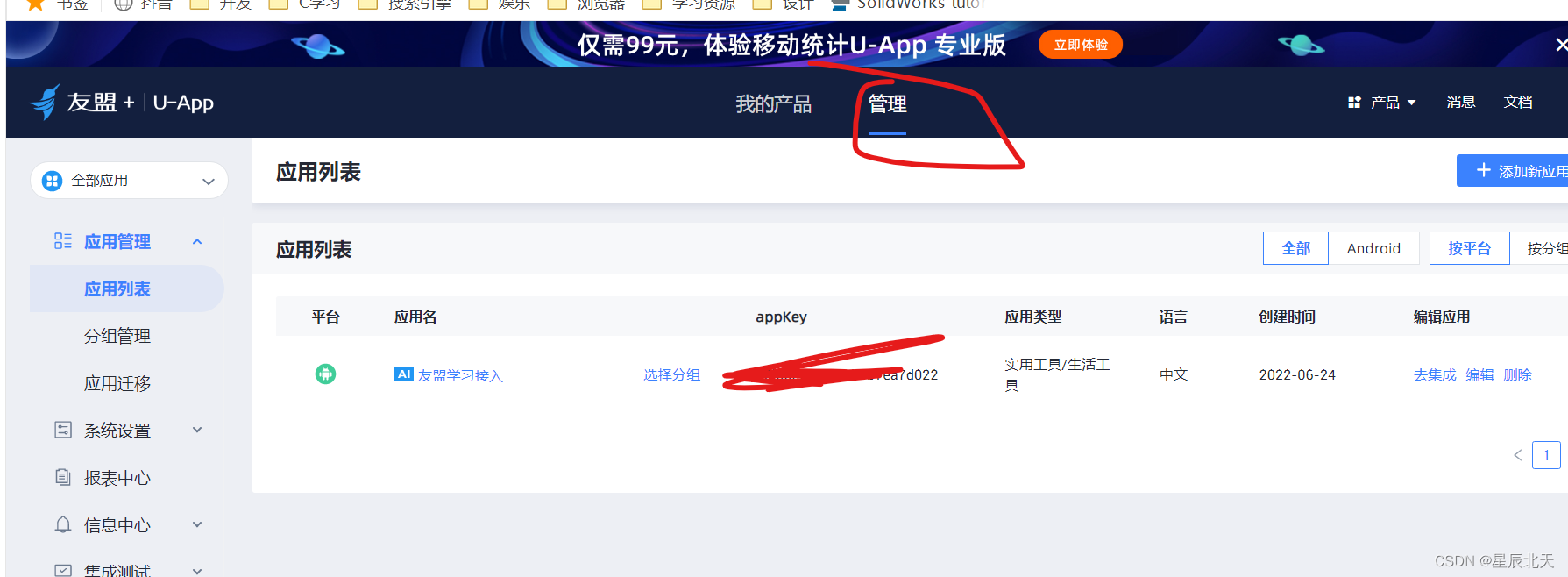
Task: Open 应用迁移 in the sidebar
Action: pos(117,383)
